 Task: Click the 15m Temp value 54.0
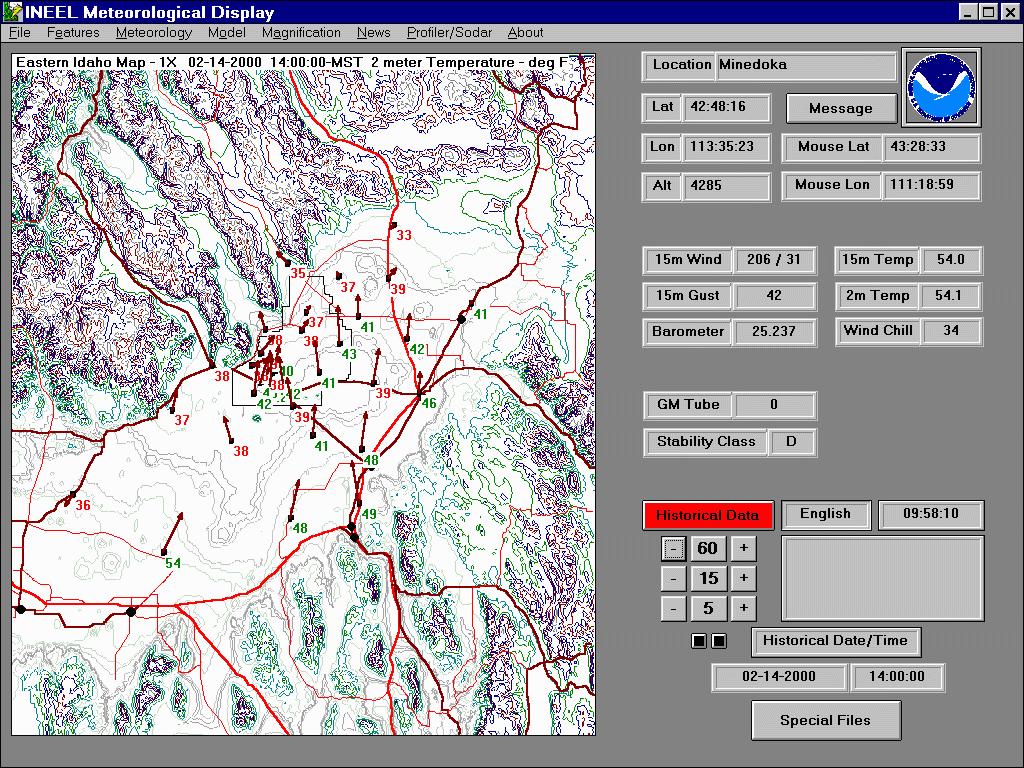(950, 260)
